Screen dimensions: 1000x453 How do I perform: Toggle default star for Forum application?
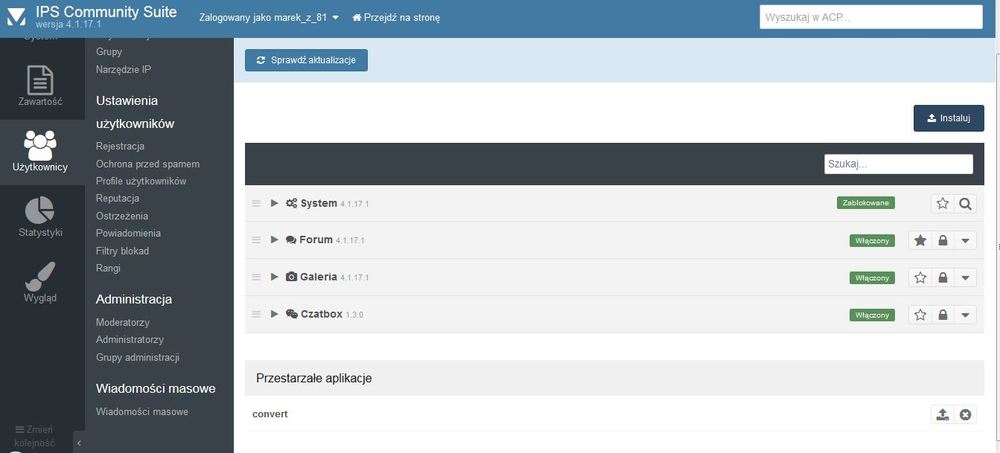[920, 241]
